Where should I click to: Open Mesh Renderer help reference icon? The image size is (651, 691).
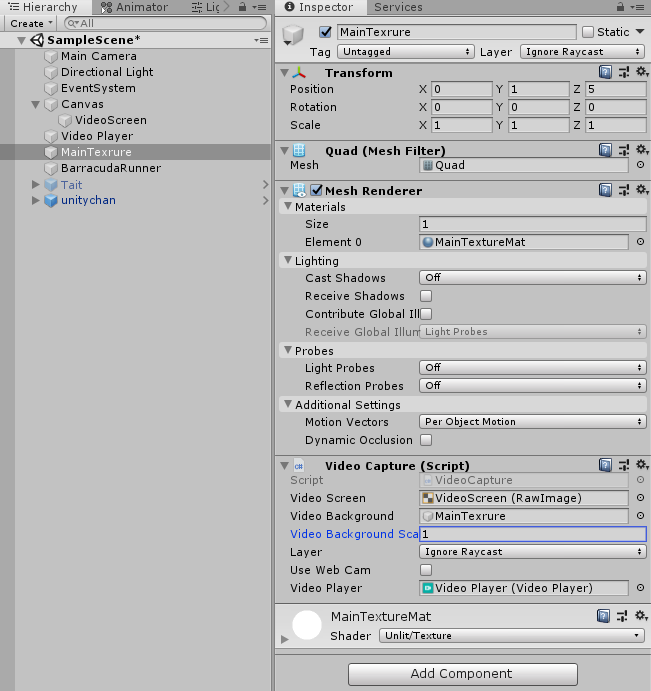(605, 190)
